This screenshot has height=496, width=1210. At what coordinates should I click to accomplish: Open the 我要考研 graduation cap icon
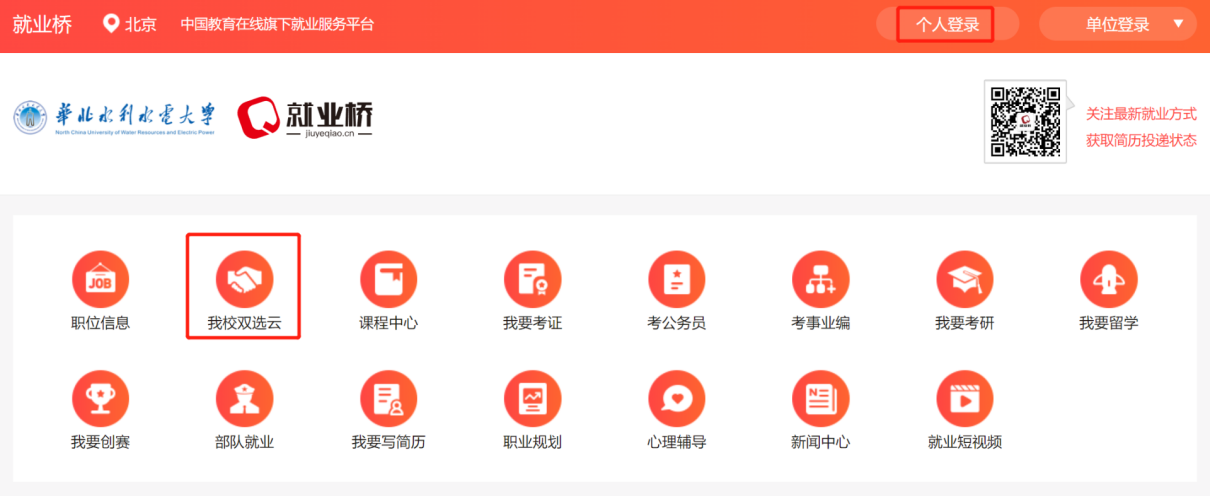(x=964, y=280)
